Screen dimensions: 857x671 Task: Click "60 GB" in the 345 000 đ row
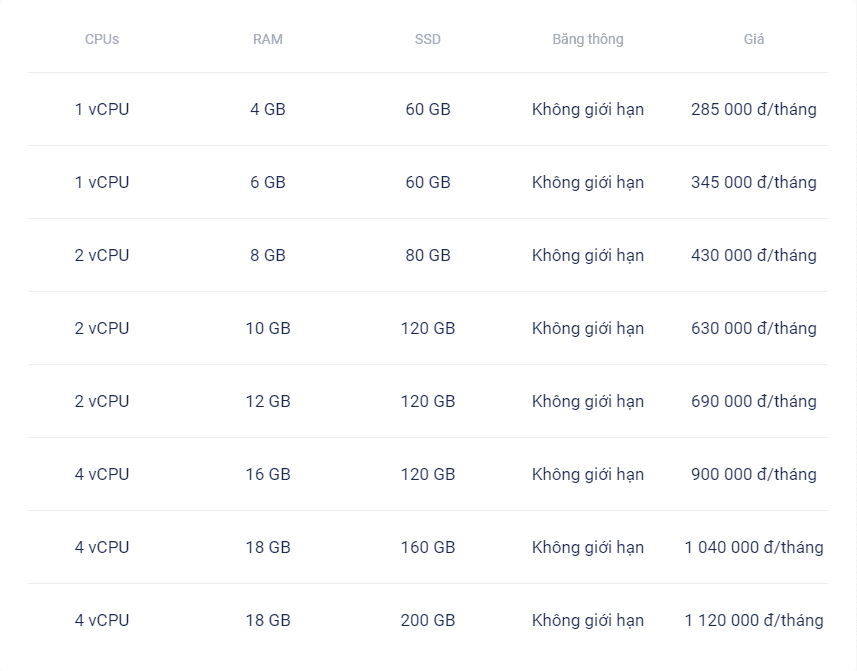pyautogui.click(x=428, y=183)
